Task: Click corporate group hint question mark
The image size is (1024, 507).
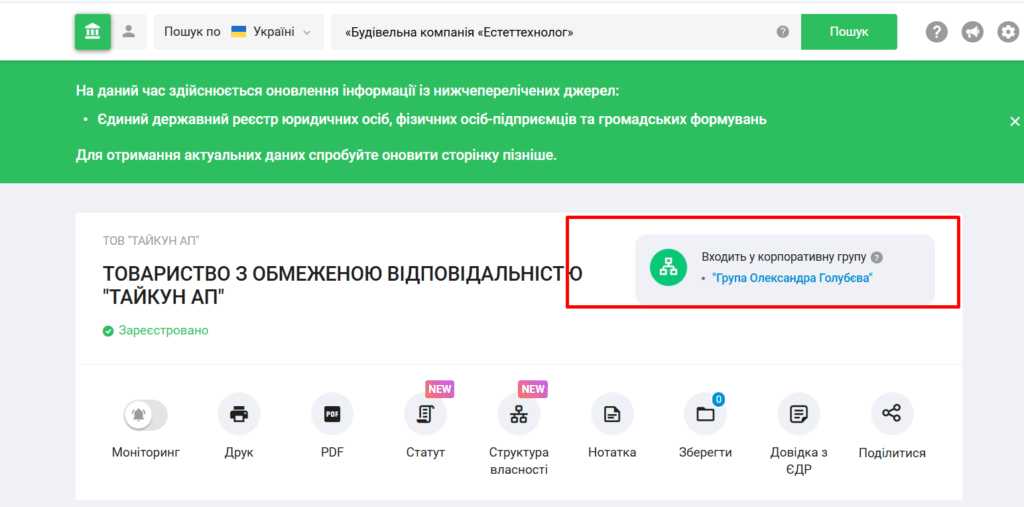Action: tap(877, 257)
